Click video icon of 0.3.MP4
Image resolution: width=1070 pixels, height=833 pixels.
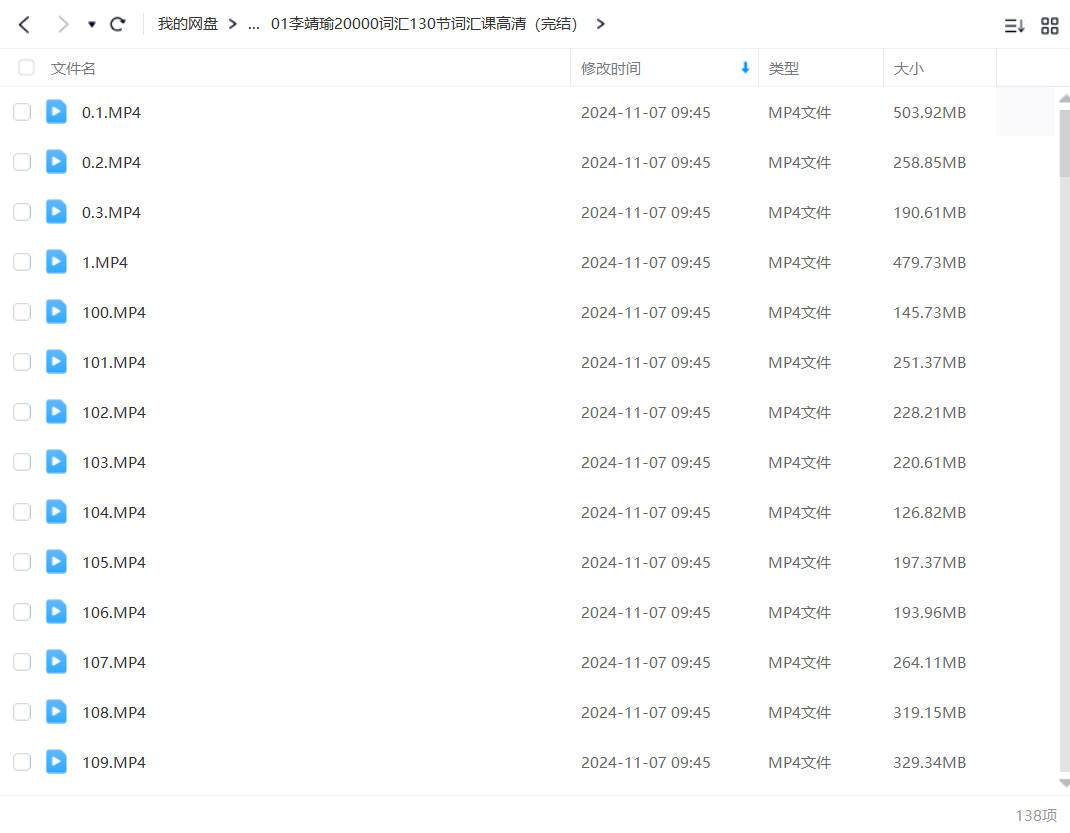(x=57, y=212)
